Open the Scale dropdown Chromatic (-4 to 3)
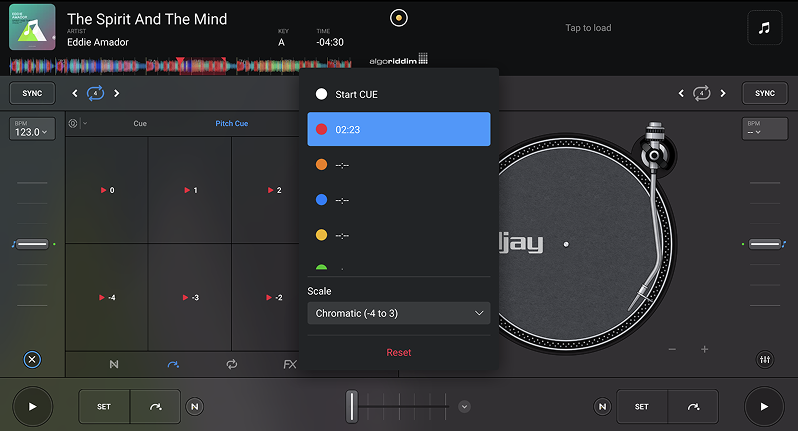The width and height of the screenshot is (798, 431). tap(398, 313)
